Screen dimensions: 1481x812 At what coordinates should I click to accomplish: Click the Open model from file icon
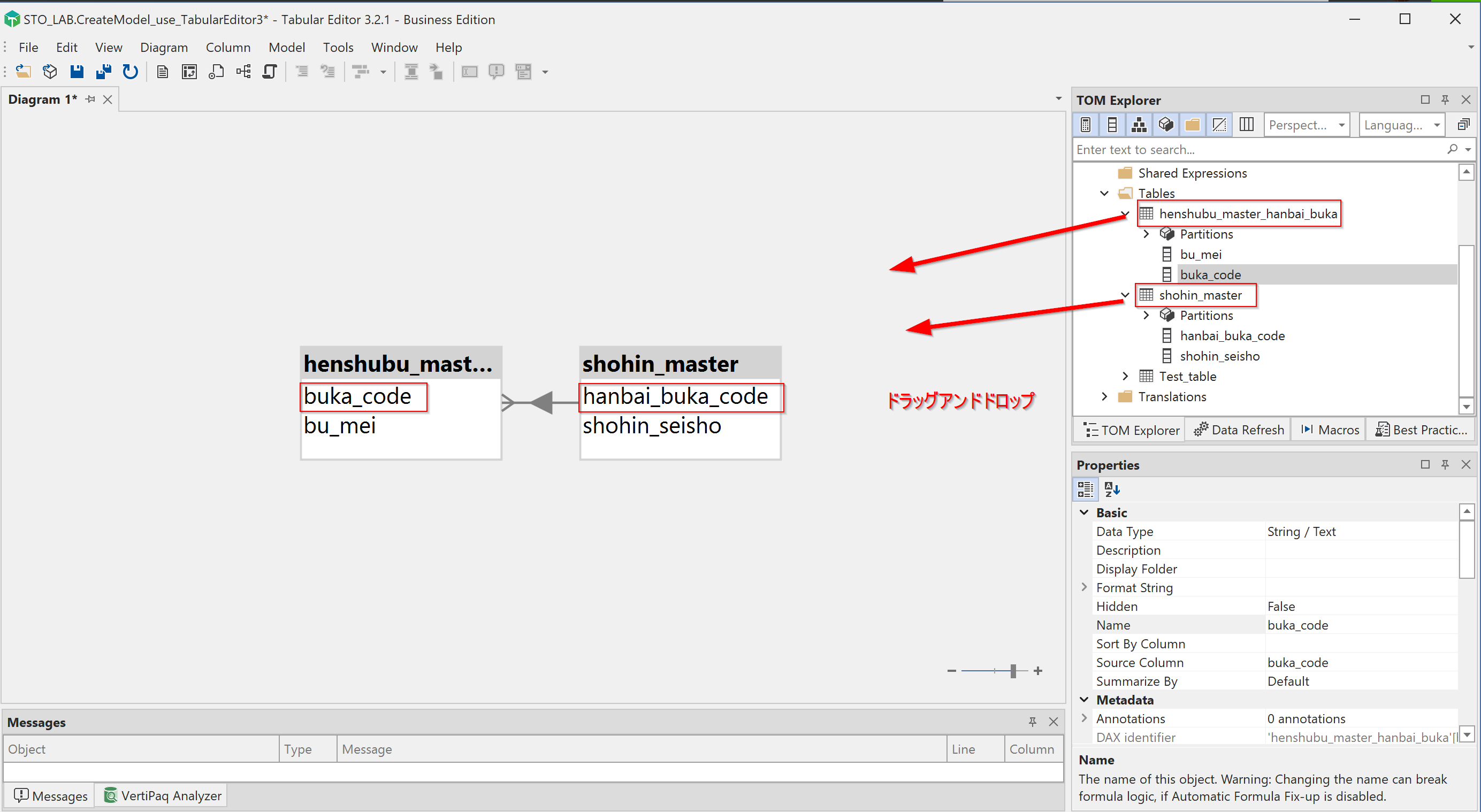23,71
